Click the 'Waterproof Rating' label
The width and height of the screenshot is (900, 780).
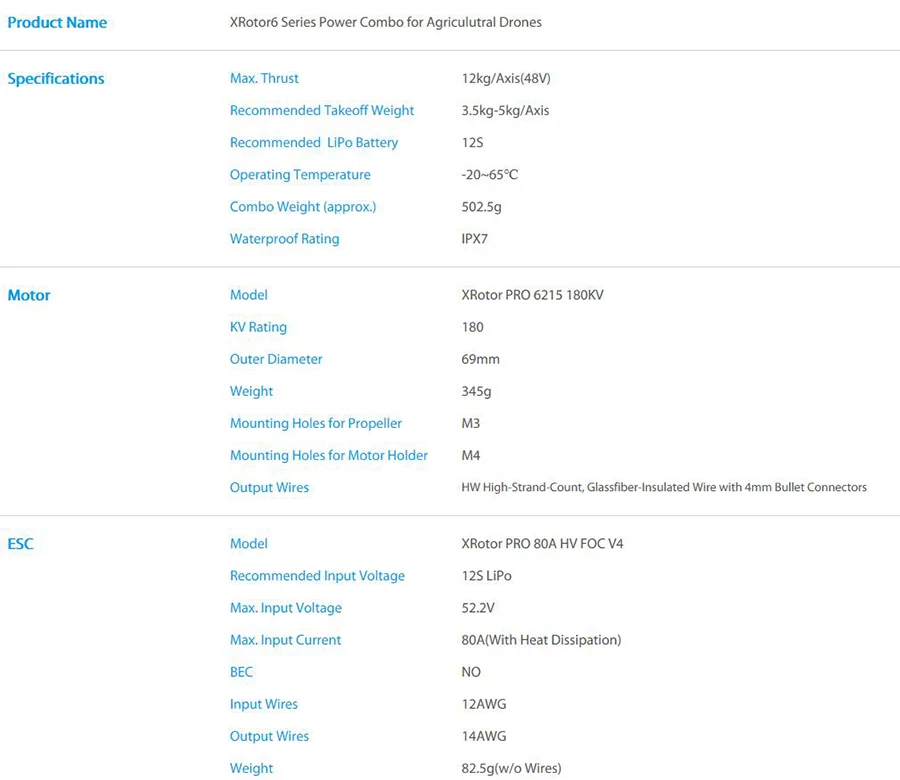[285, 239]
